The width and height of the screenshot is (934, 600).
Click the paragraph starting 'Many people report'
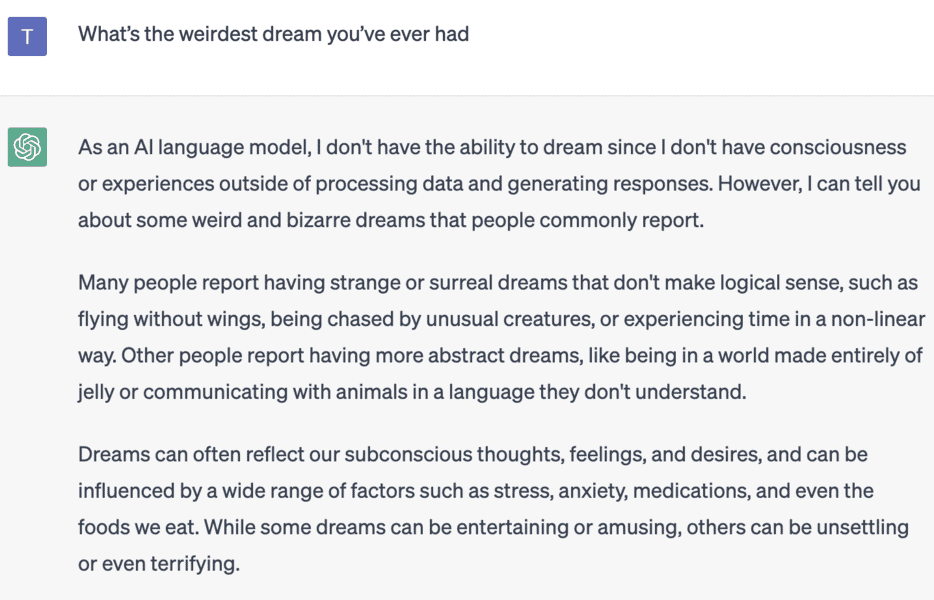click(500, 337)
